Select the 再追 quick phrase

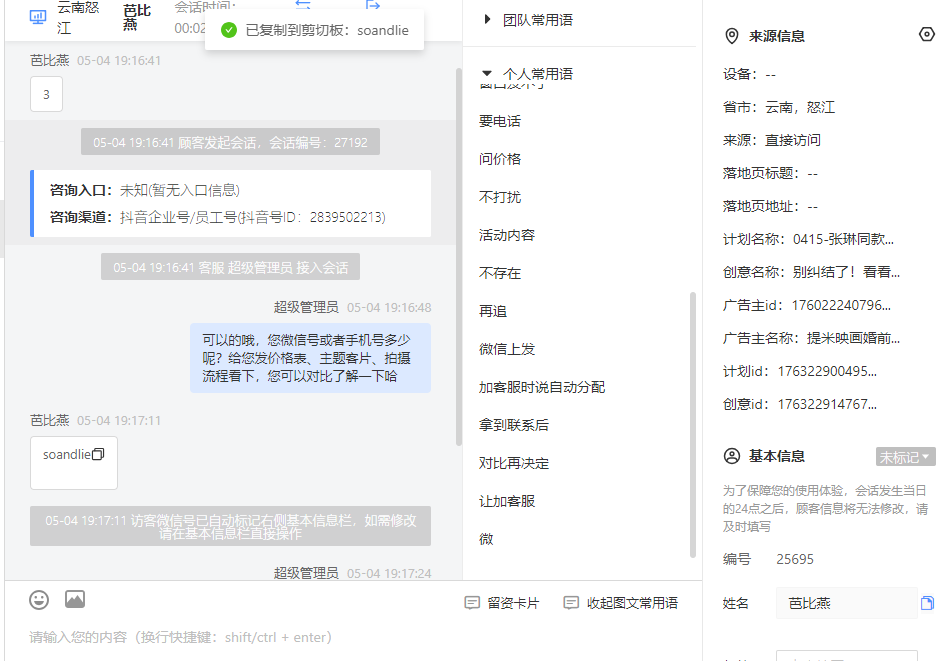click(x=493, y=311)
